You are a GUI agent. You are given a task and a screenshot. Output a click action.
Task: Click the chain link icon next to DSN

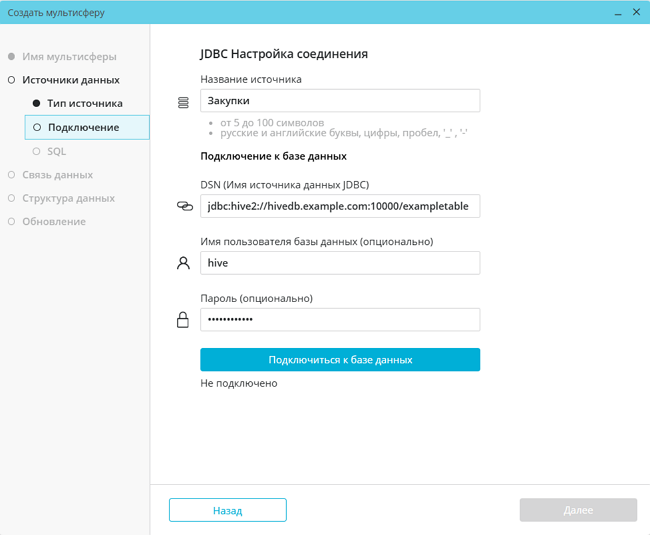click(x=183, y=206)
